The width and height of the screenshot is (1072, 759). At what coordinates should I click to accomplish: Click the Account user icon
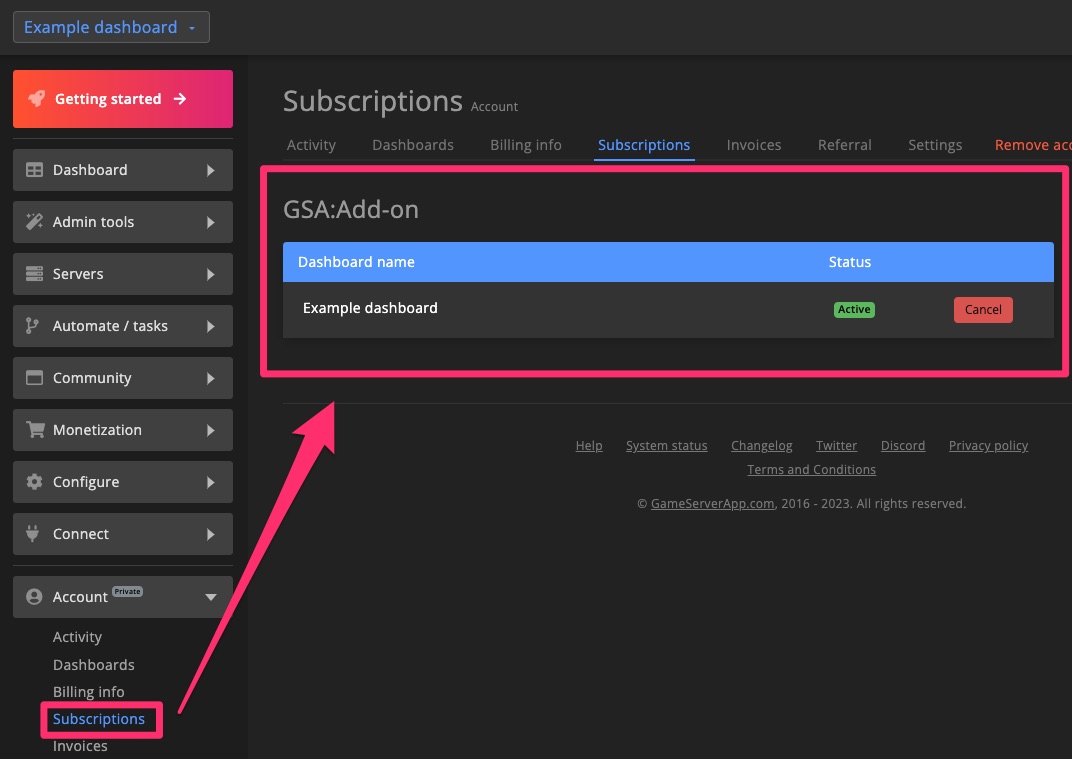[33, 597]
